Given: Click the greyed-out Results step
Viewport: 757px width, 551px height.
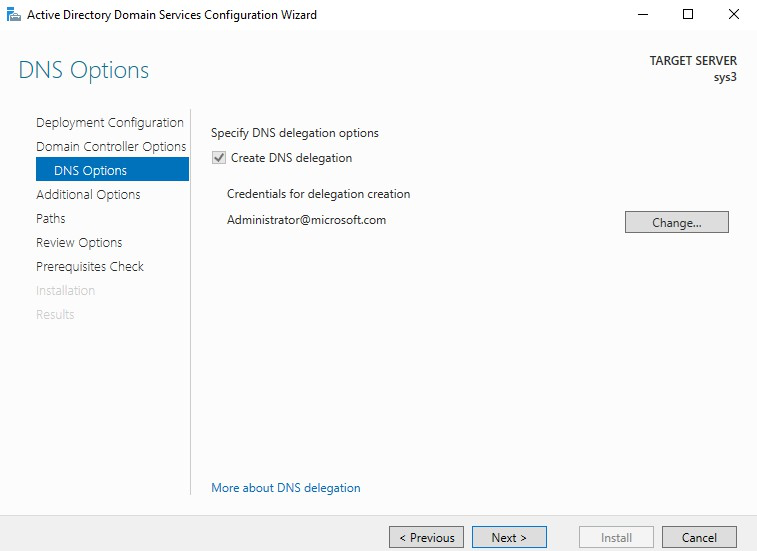Looking at the screenshot, I should tap(55, 314).
